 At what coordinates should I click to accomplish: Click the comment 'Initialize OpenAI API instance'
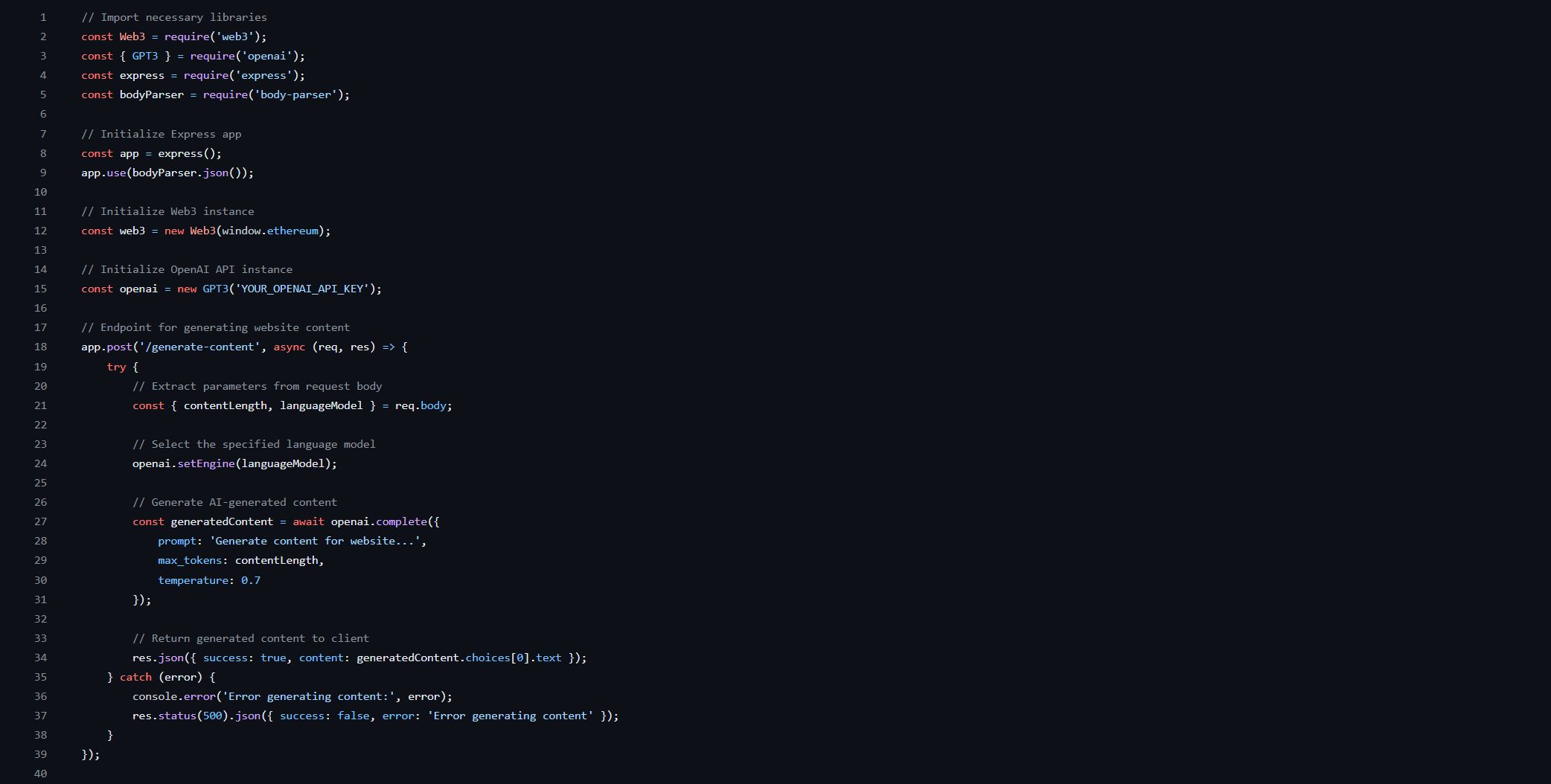[187, 269]
